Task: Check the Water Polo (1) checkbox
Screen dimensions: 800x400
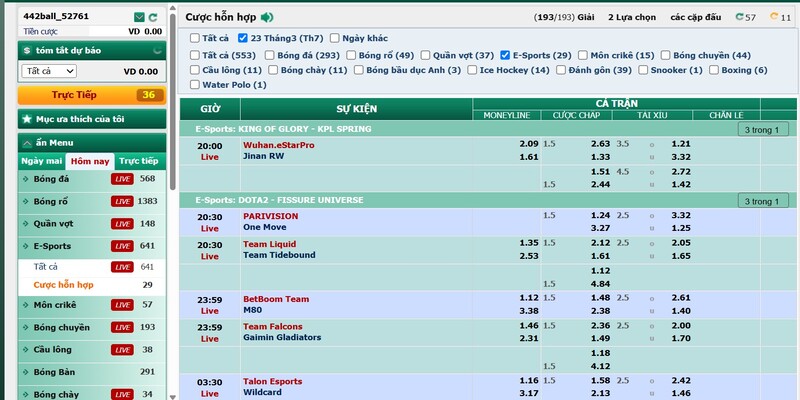Action: pos(195,85)
